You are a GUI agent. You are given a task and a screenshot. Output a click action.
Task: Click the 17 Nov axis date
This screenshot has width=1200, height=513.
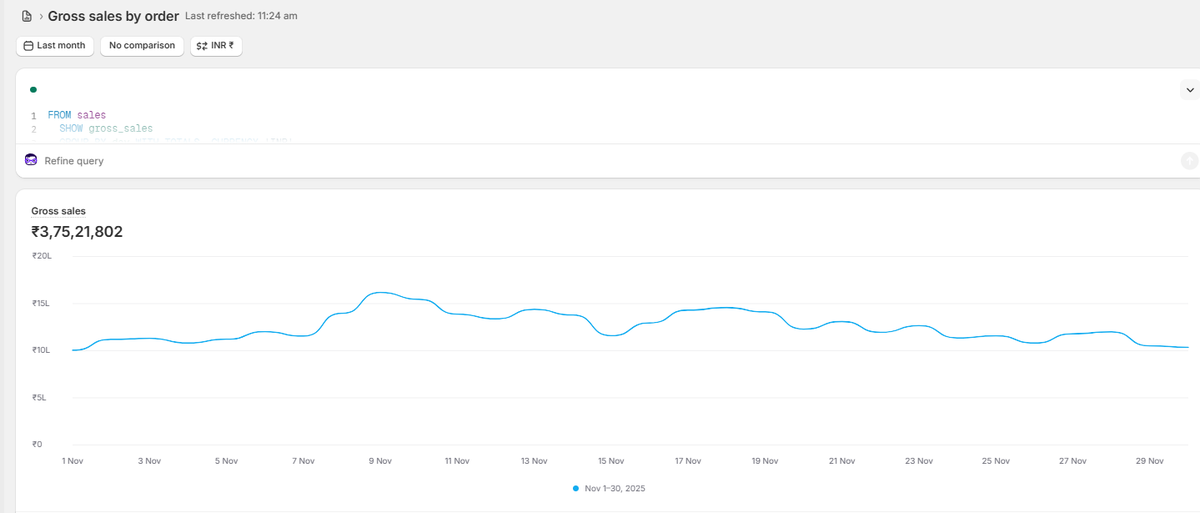[688, 461]
